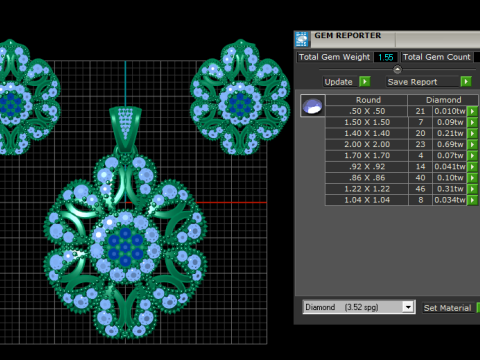Click the green arrow next to Update
Image resolution: width=480 pixels, height=360 pixels.
point(365,82)
